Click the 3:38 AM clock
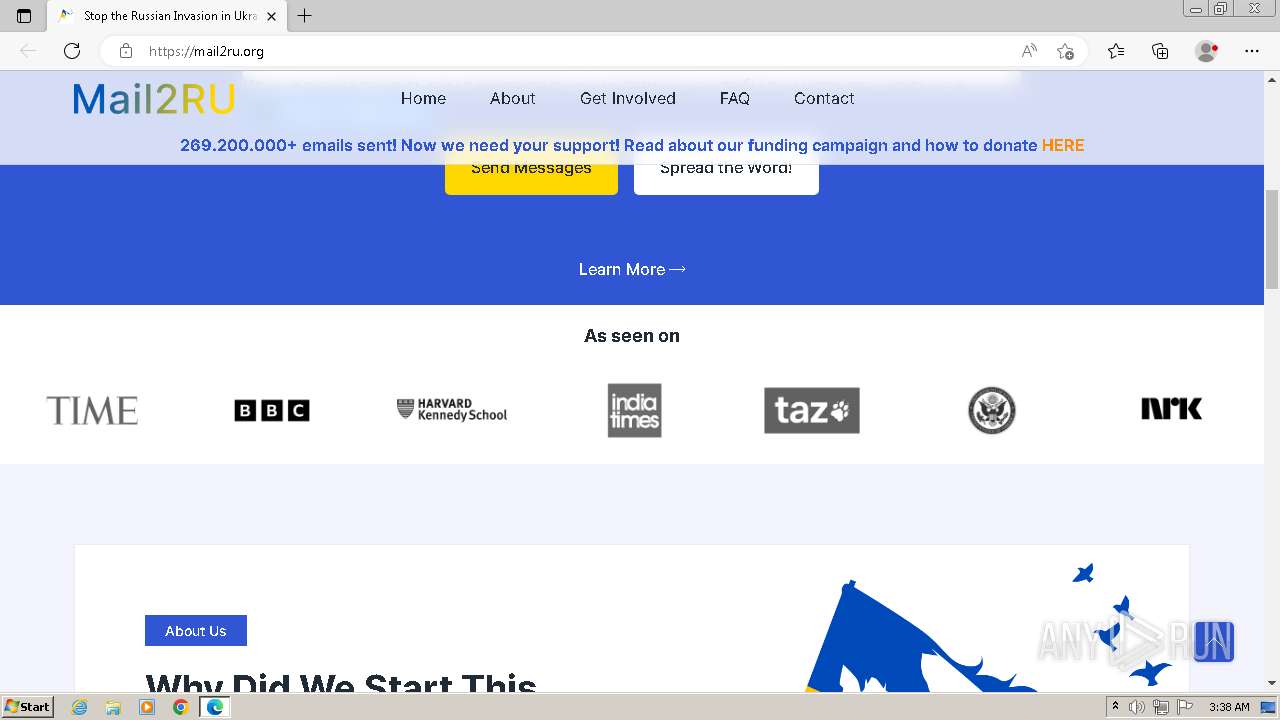This screenshot has height=720, width=1280. coord(1229,707)
